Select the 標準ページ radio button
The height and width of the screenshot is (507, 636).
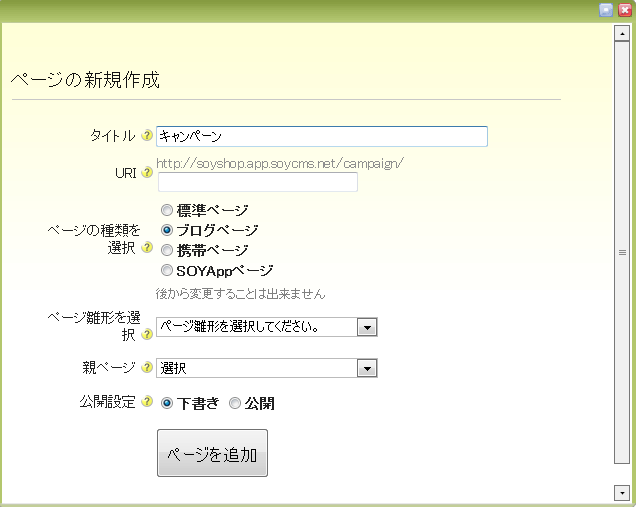[167, 210]
